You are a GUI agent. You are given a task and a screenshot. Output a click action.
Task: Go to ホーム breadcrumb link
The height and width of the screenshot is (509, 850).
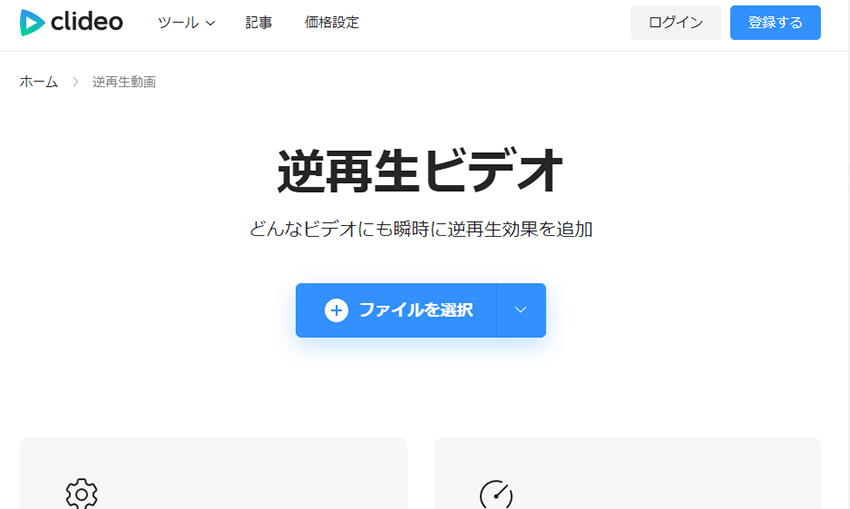[x=38, y=82]
